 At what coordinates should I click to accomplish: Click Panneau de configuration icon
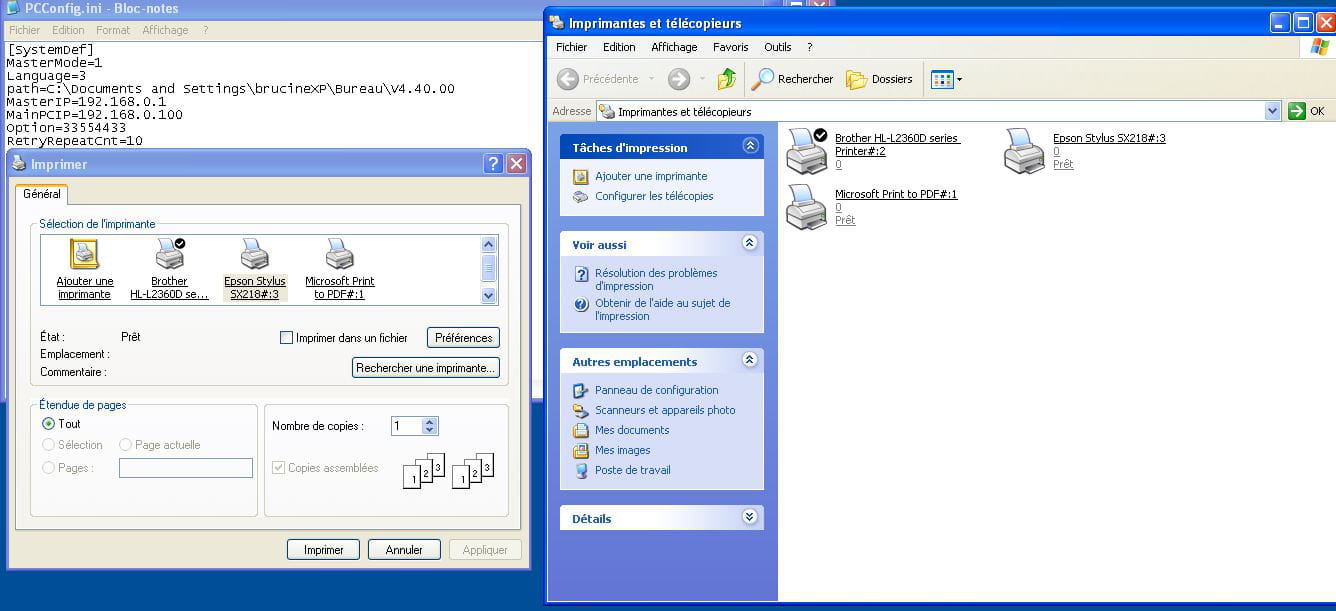[581, 390]
